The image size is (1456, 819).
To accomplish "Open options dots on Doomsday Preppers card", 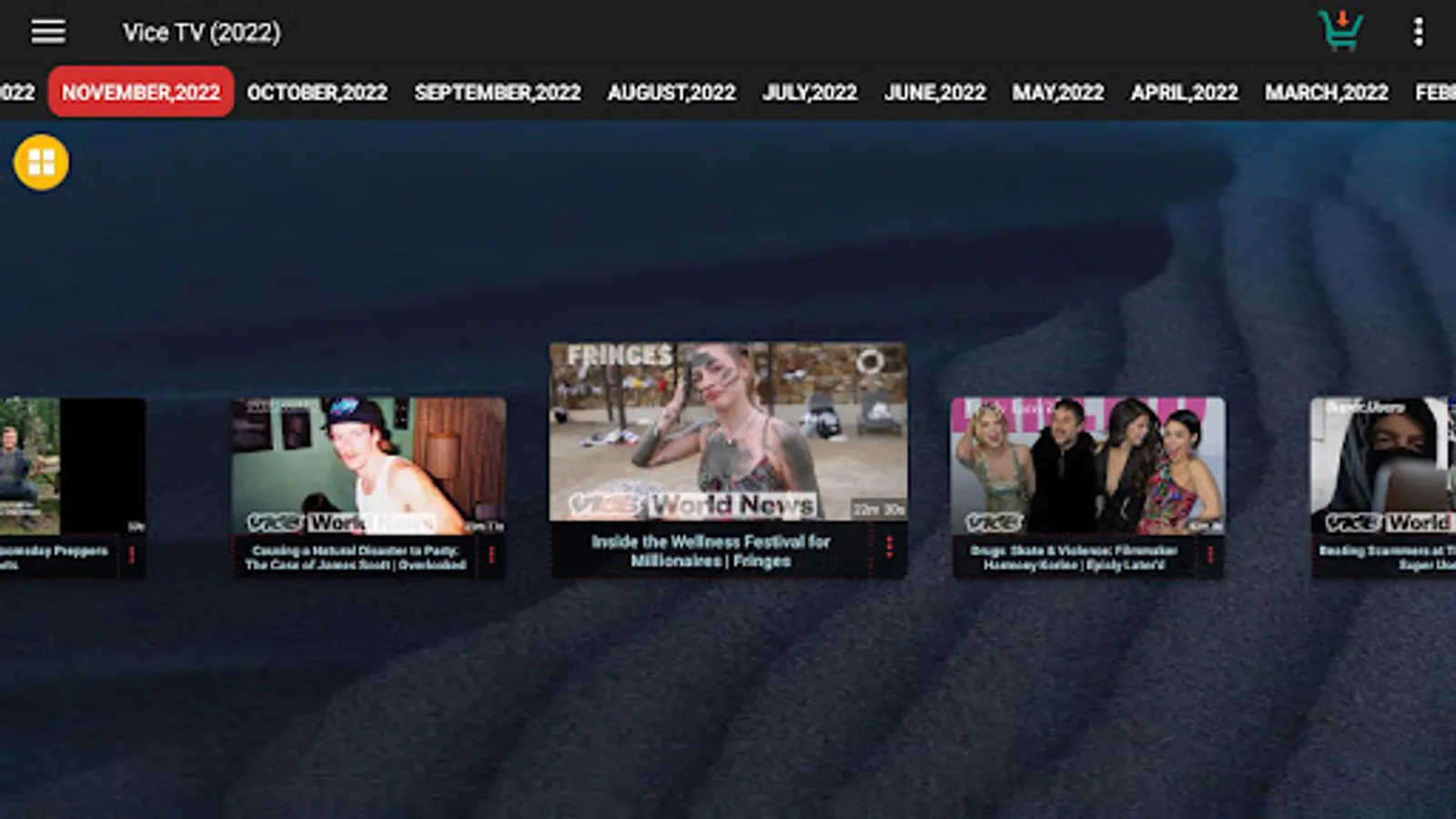I will [x=132, y=554].
